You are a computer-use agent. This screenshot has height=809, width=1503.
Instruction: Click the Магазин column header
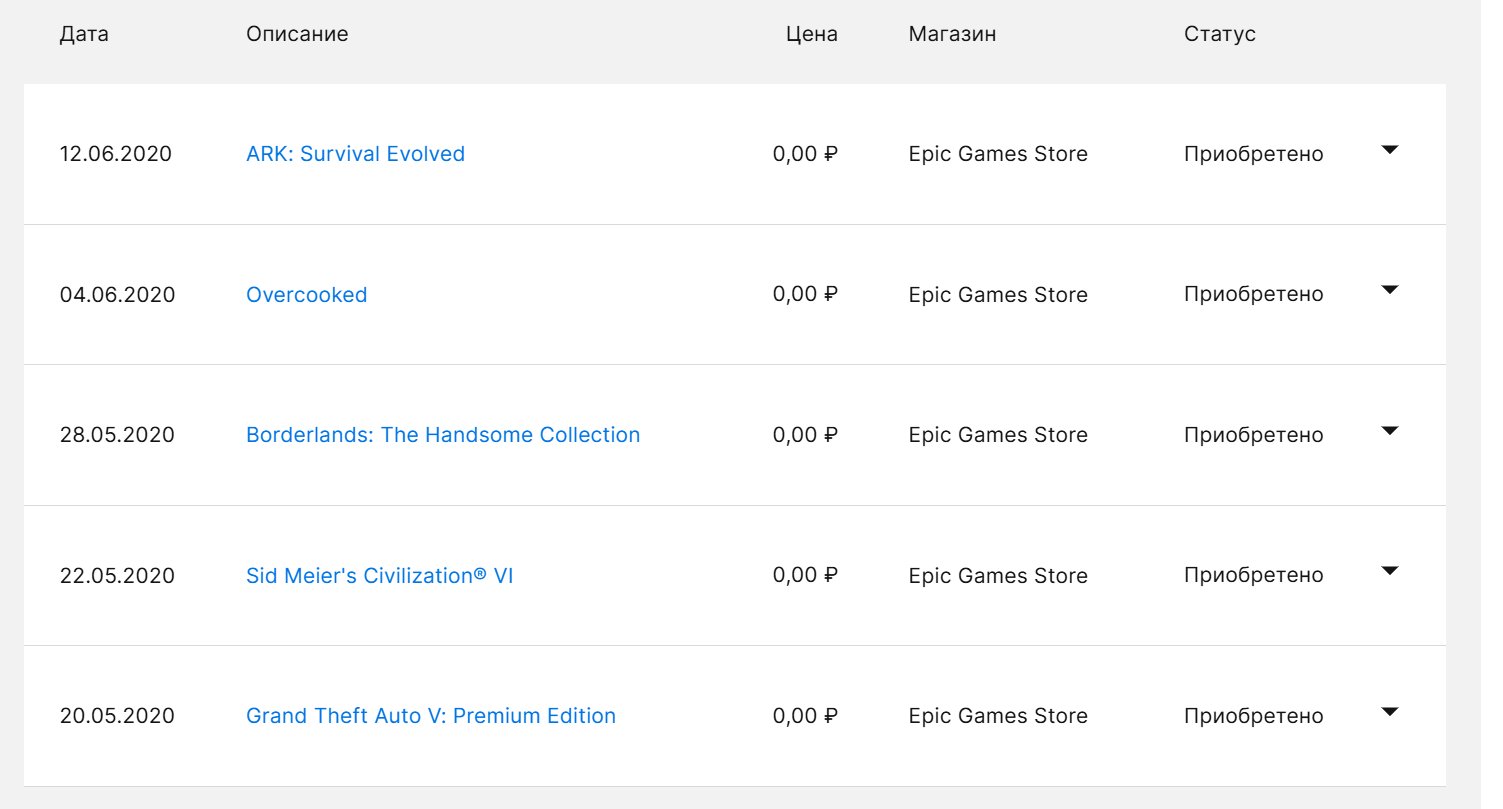952,34
